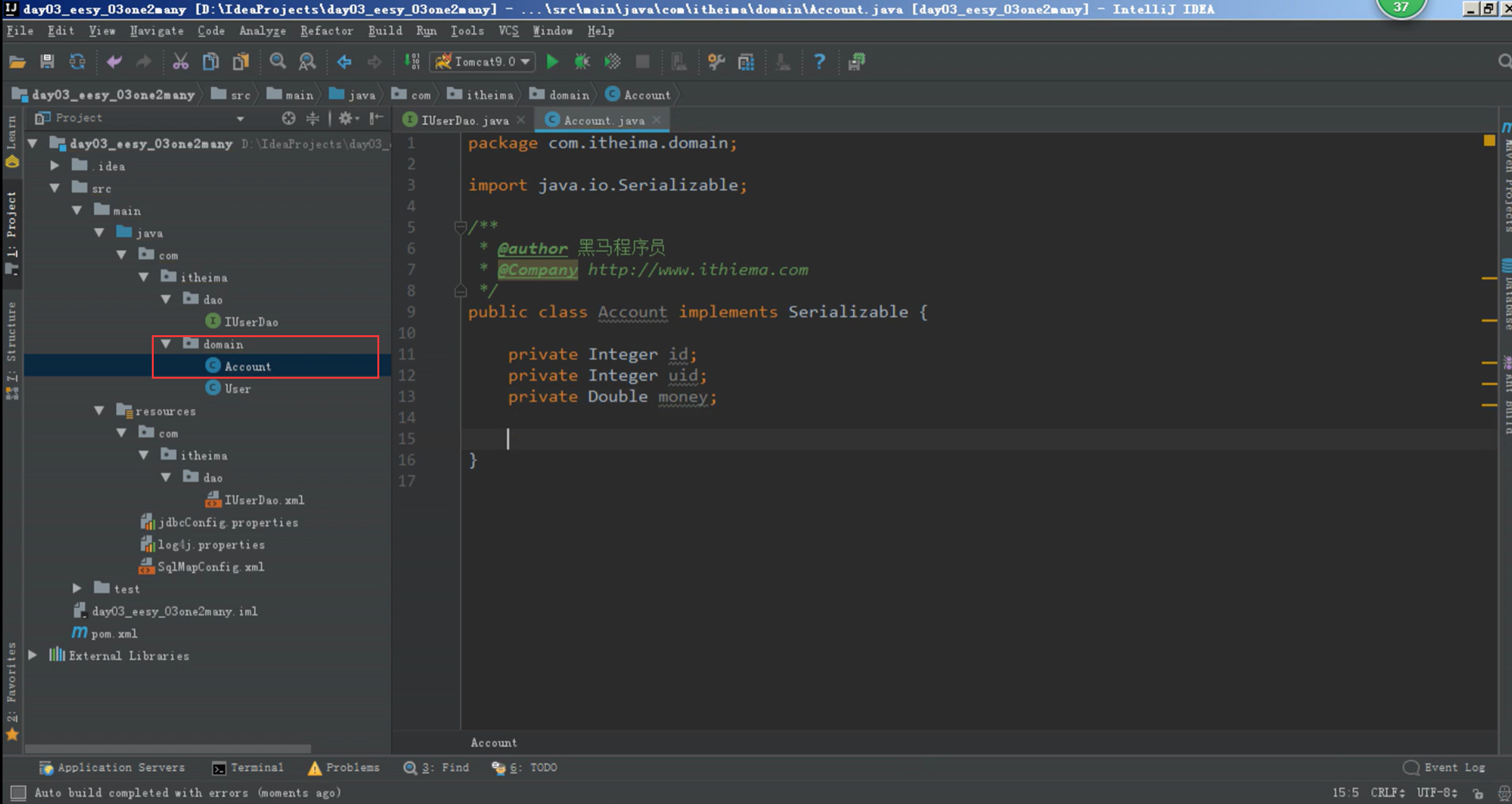Click the Help question mark icon
The height and width of the screenshot is (804, 1512).
(819, 62)
